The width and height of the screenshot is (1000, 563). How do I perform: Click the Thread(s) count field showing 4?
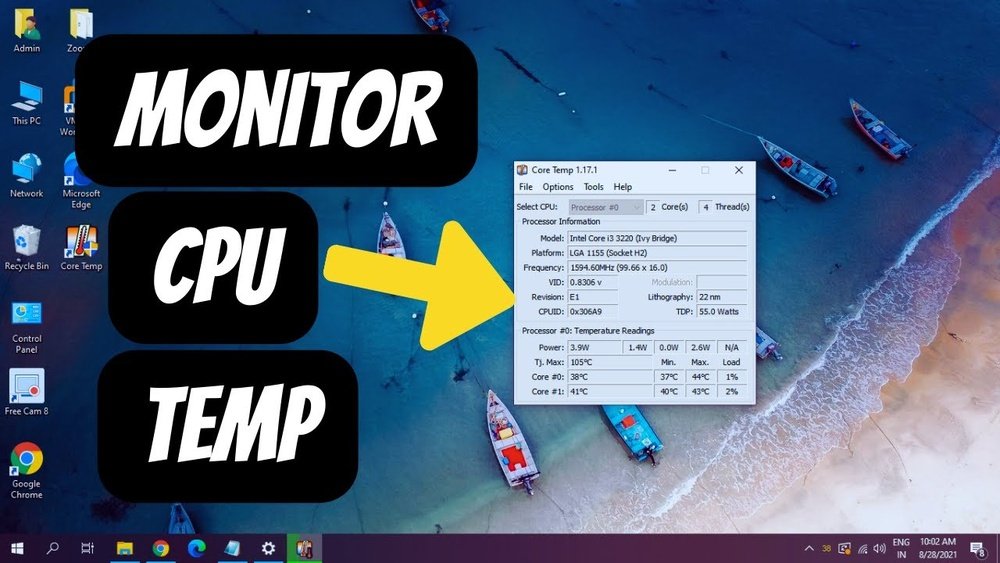click(x=705, y=207)
